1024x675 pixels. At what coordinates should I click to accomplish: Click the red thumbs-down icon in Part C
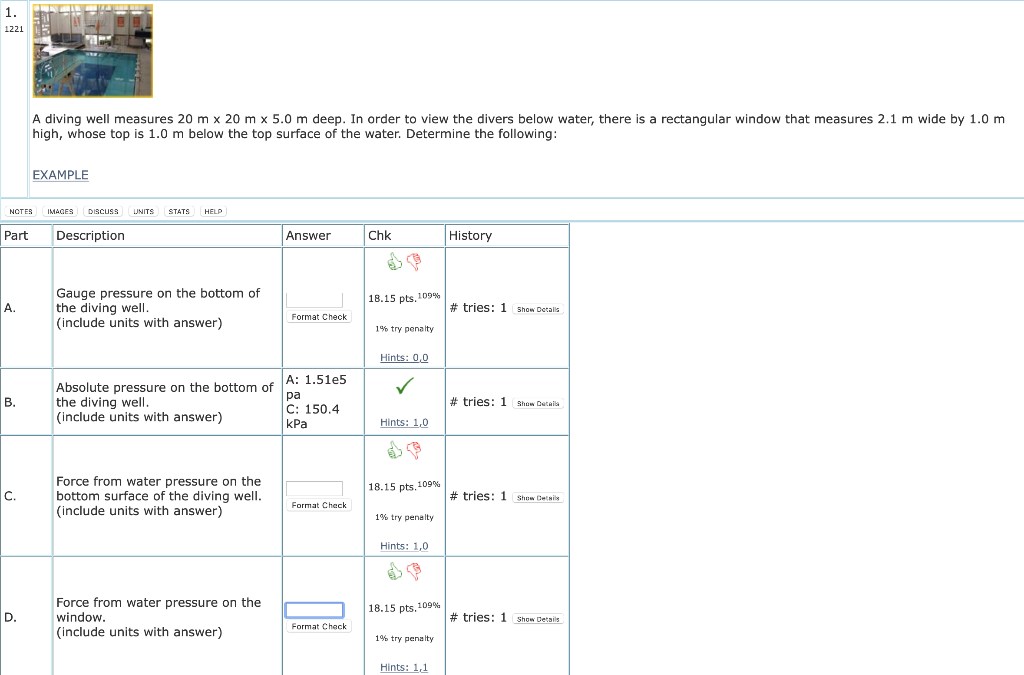click(415, 449)
